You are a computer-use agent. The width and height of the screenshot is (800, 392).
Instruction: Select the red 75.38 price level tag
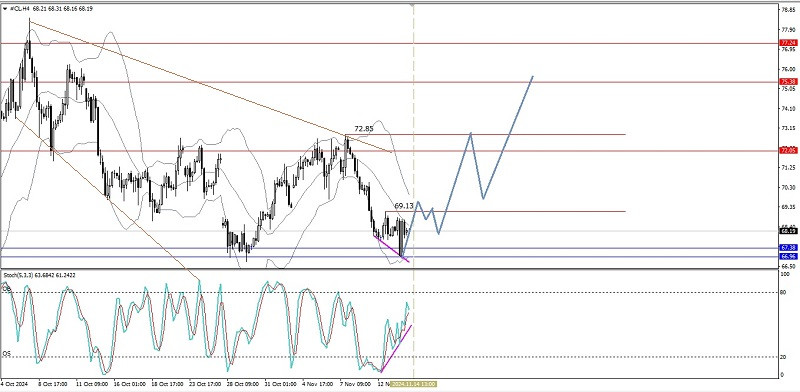[789, 82]
